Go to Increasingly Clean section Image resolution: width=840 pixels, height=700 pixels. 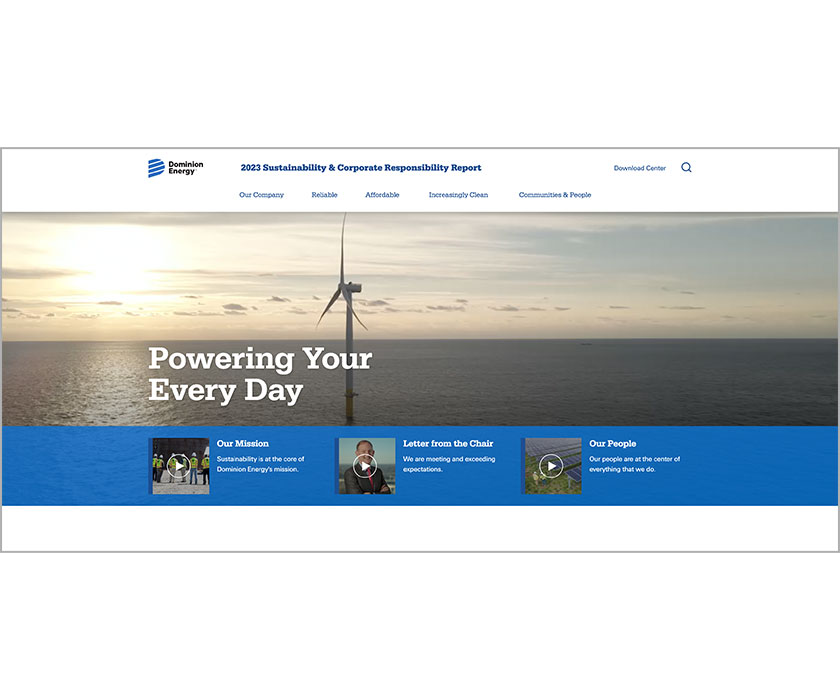459,195
